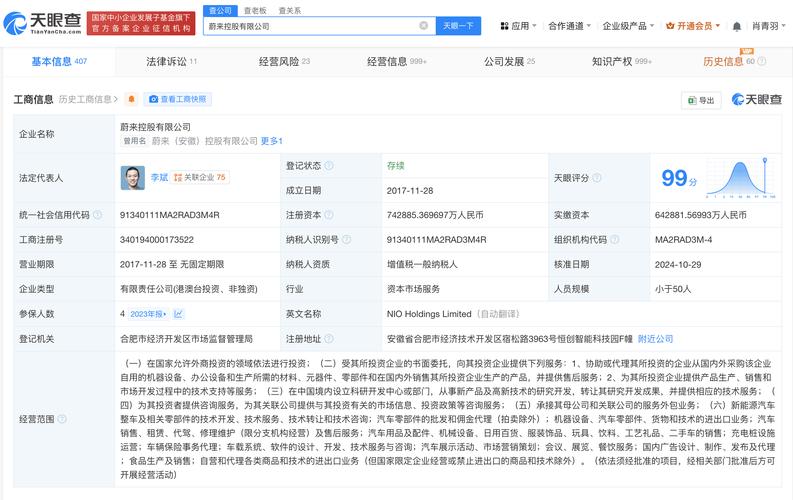Click organization code MA2RAD3M-4
The width and height of the screenshot is (793, 500).
[x=683, y=240]
